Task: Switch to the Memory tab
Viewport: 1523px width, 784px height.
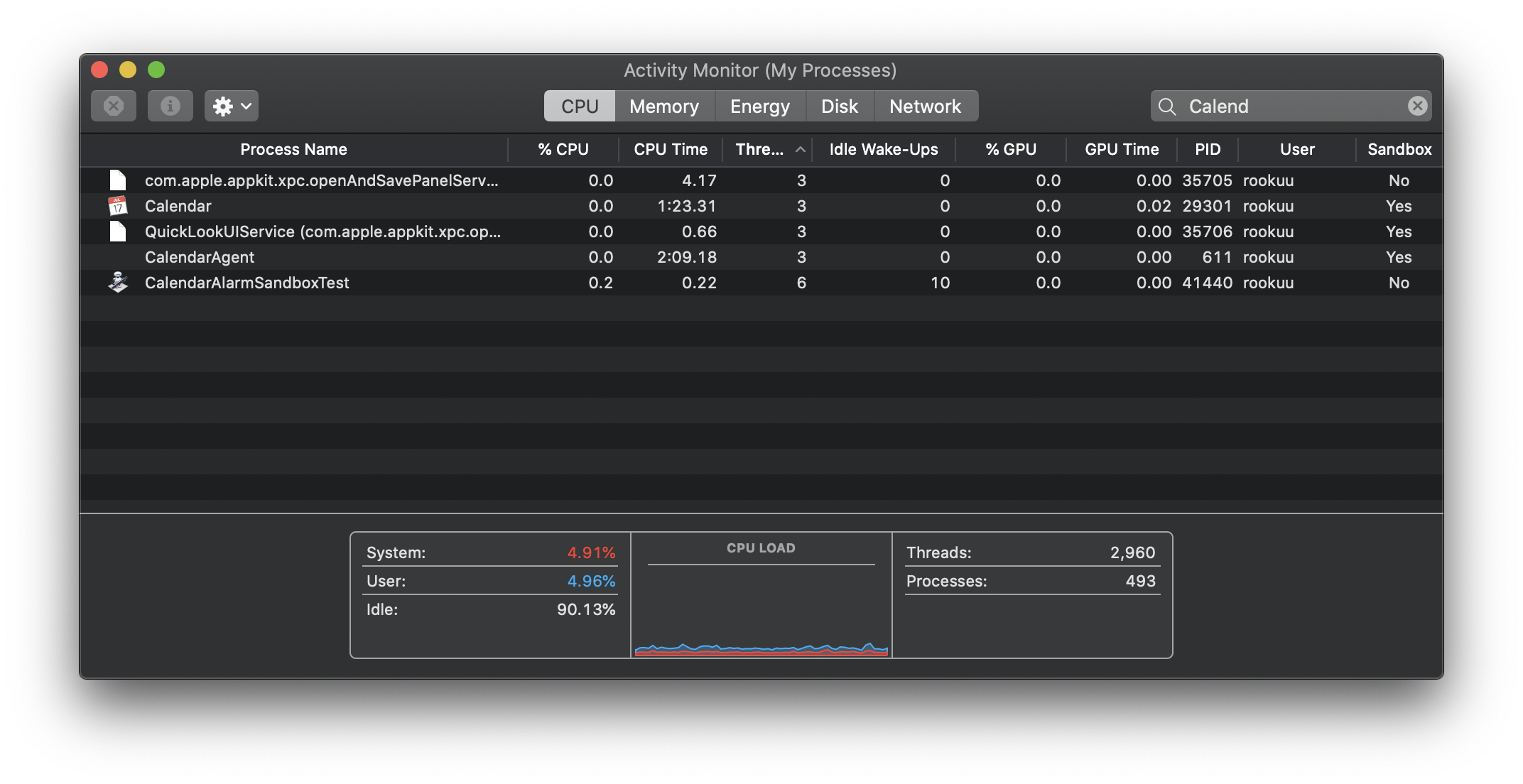Action: click(664, 106)
